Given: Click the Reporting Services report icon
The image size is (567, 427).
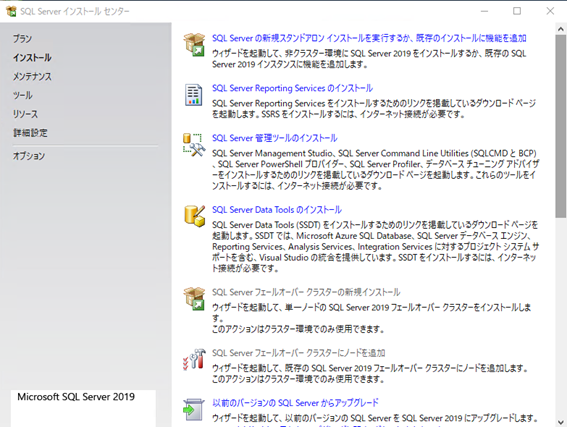Looking at the screenshot, I should [193, 95].
